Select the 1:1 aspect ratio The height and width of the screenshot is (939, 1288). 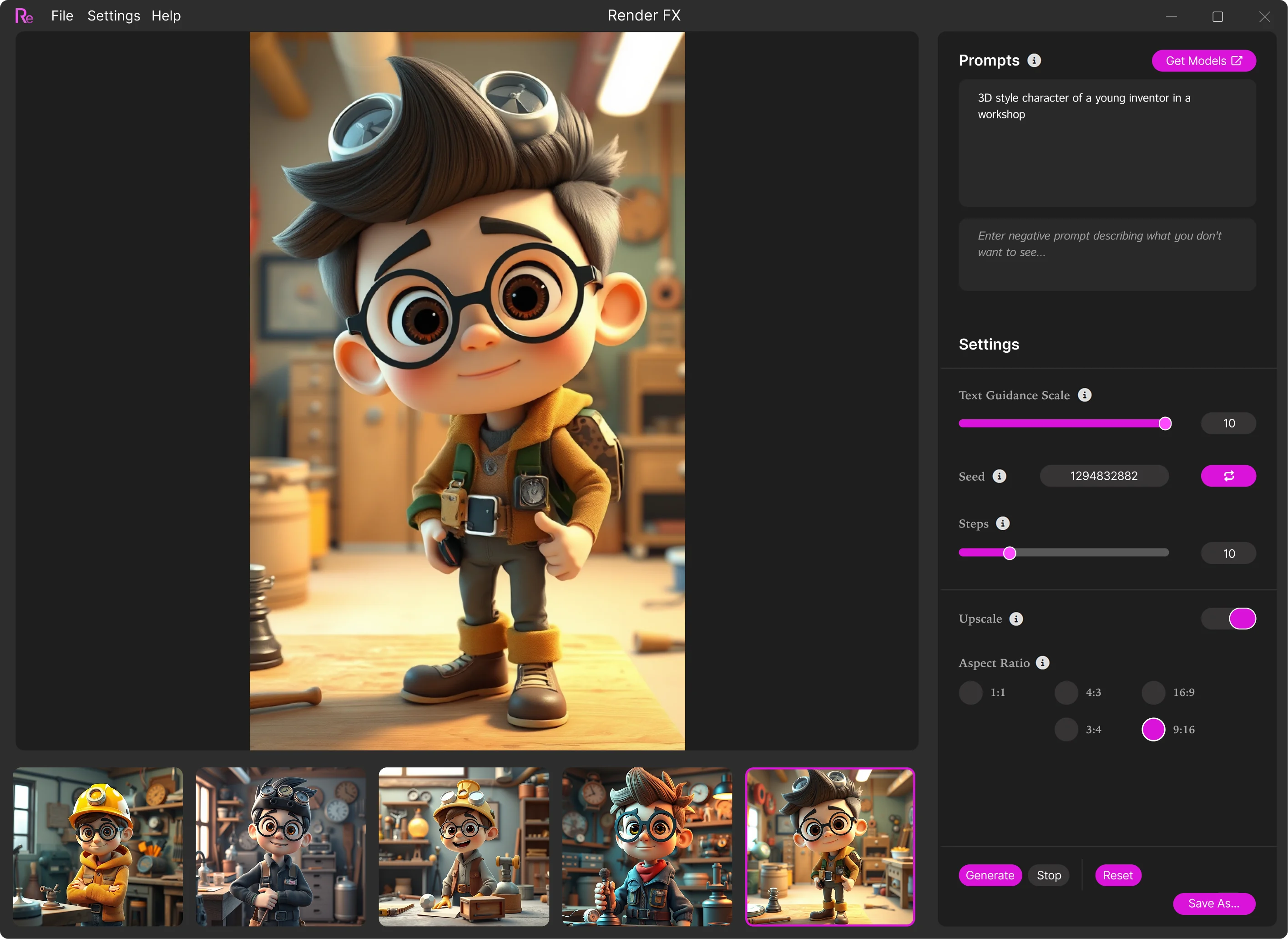pyautogui.click(x=970, y=692)
